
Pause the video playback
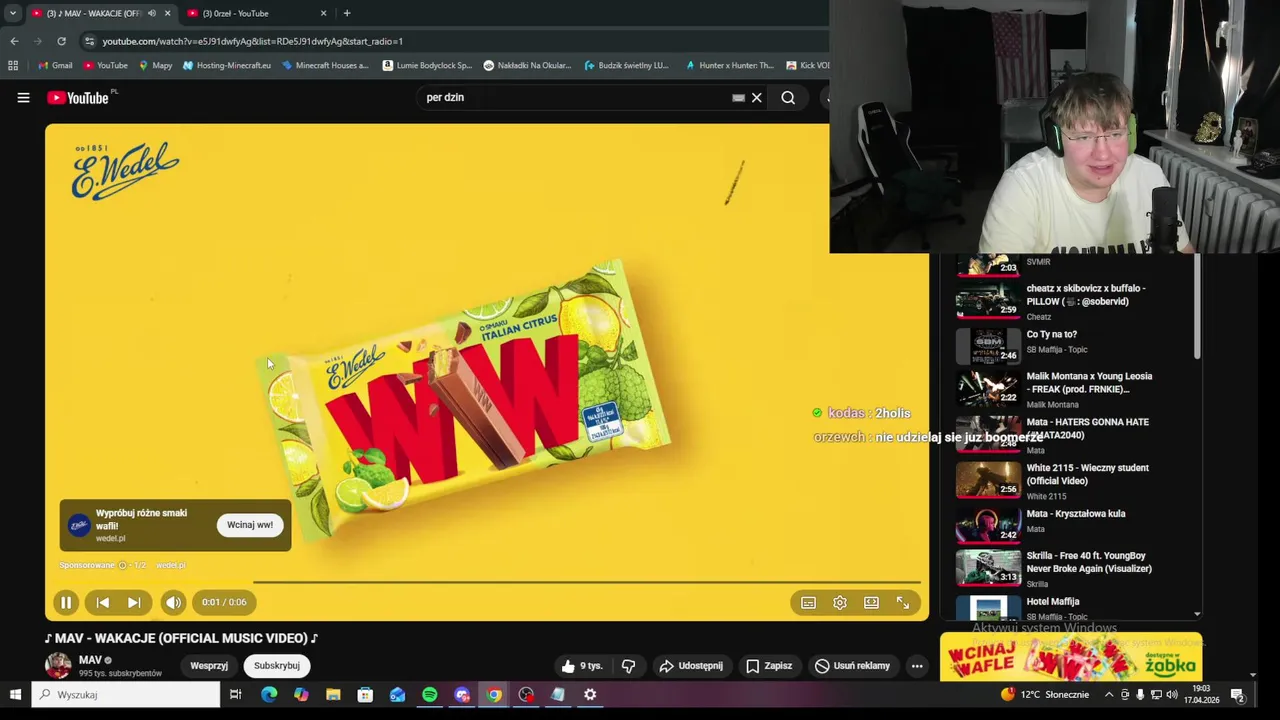point(66,602)
